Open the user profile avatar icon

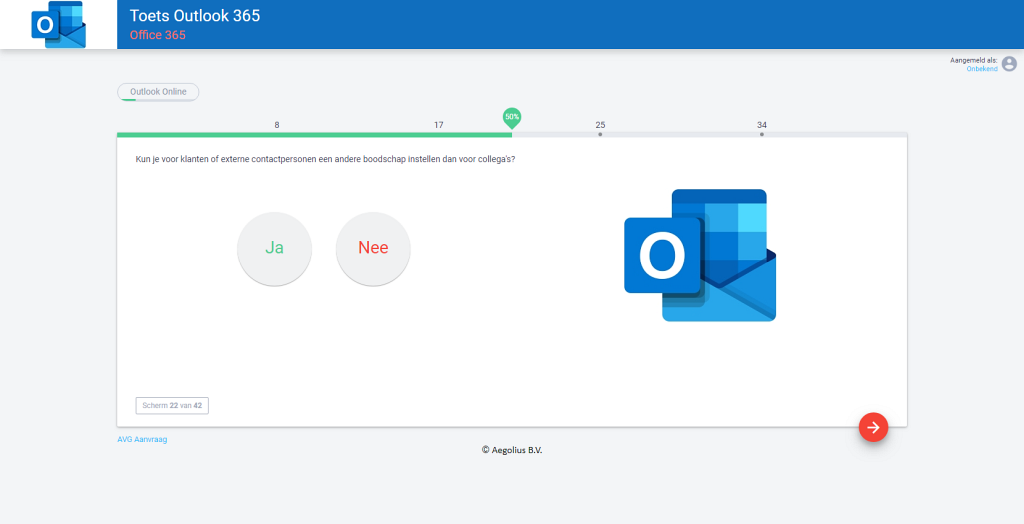[x=1009, y=63]
